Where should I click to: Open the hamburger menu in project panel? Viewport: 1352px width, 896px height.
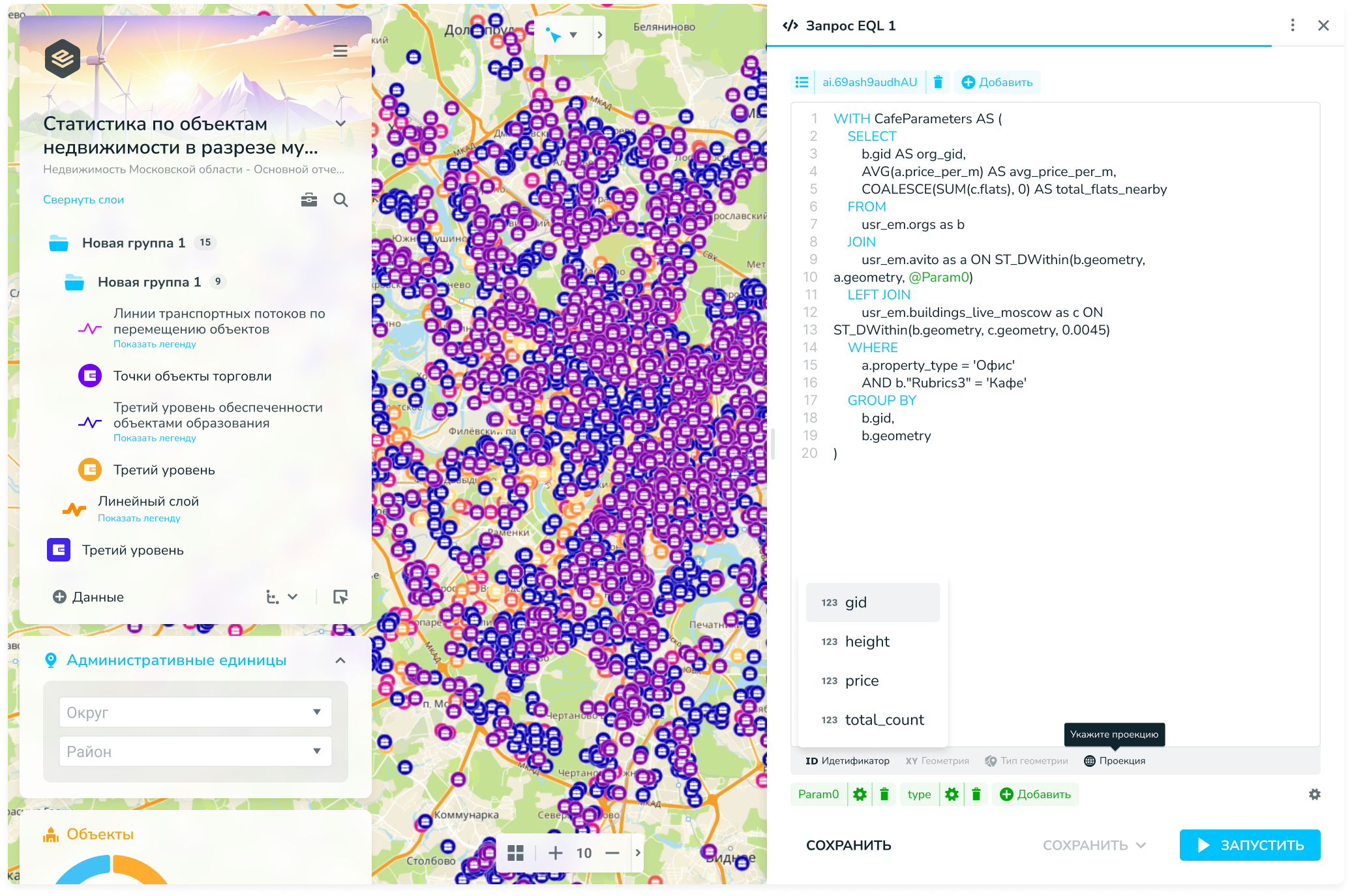(340, 52)
